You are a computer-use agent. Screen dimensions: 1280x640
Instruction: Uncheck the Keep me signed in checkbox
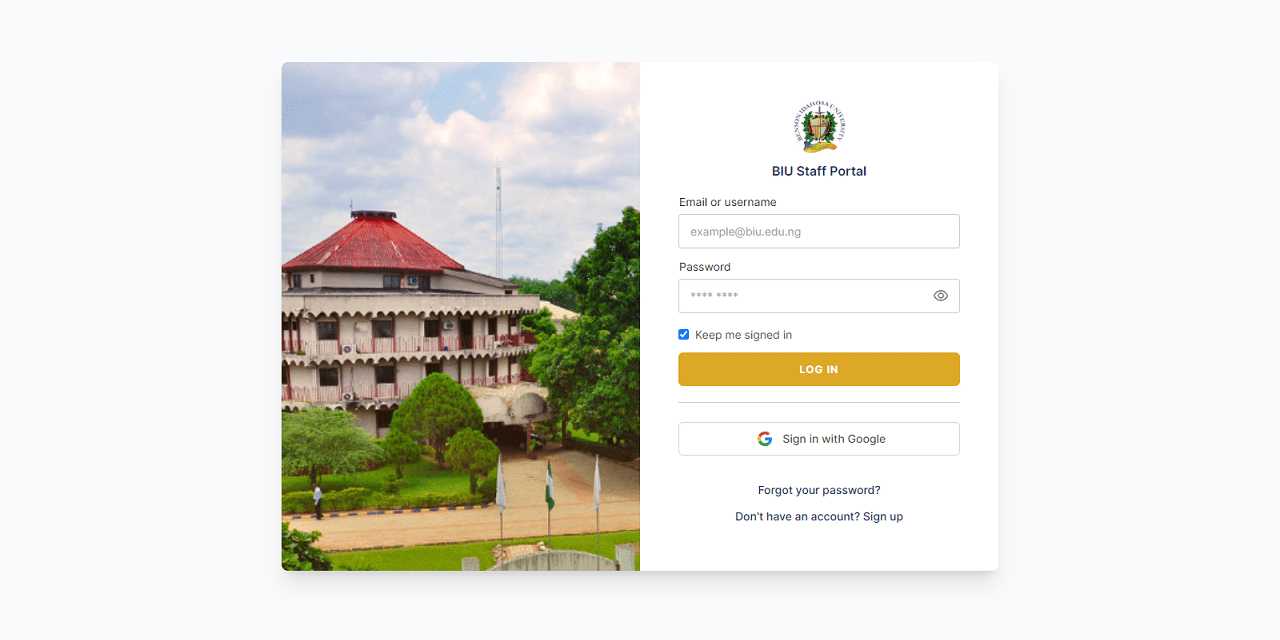pyautogui.click(x=684, y=335)
